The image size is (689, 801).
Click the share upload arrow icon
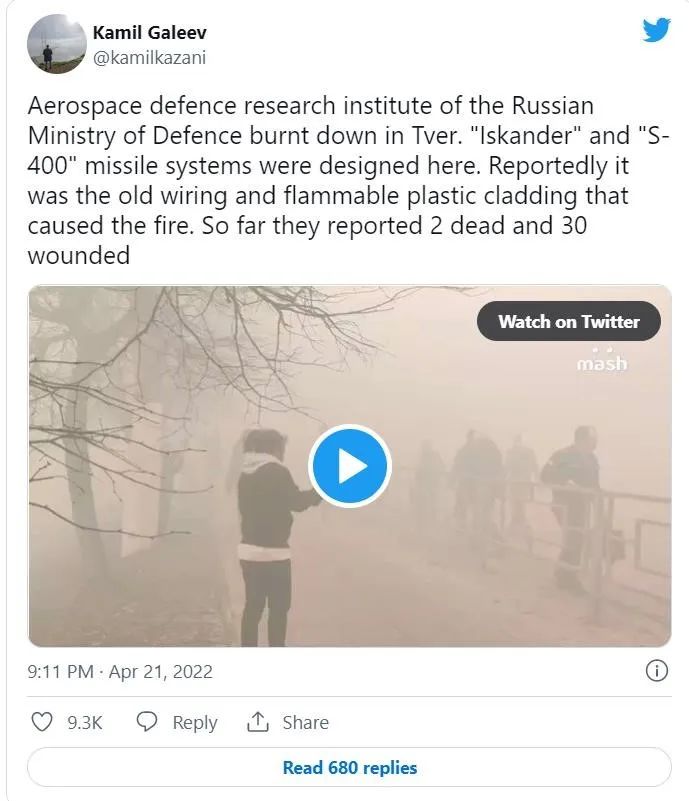point(258,722)
